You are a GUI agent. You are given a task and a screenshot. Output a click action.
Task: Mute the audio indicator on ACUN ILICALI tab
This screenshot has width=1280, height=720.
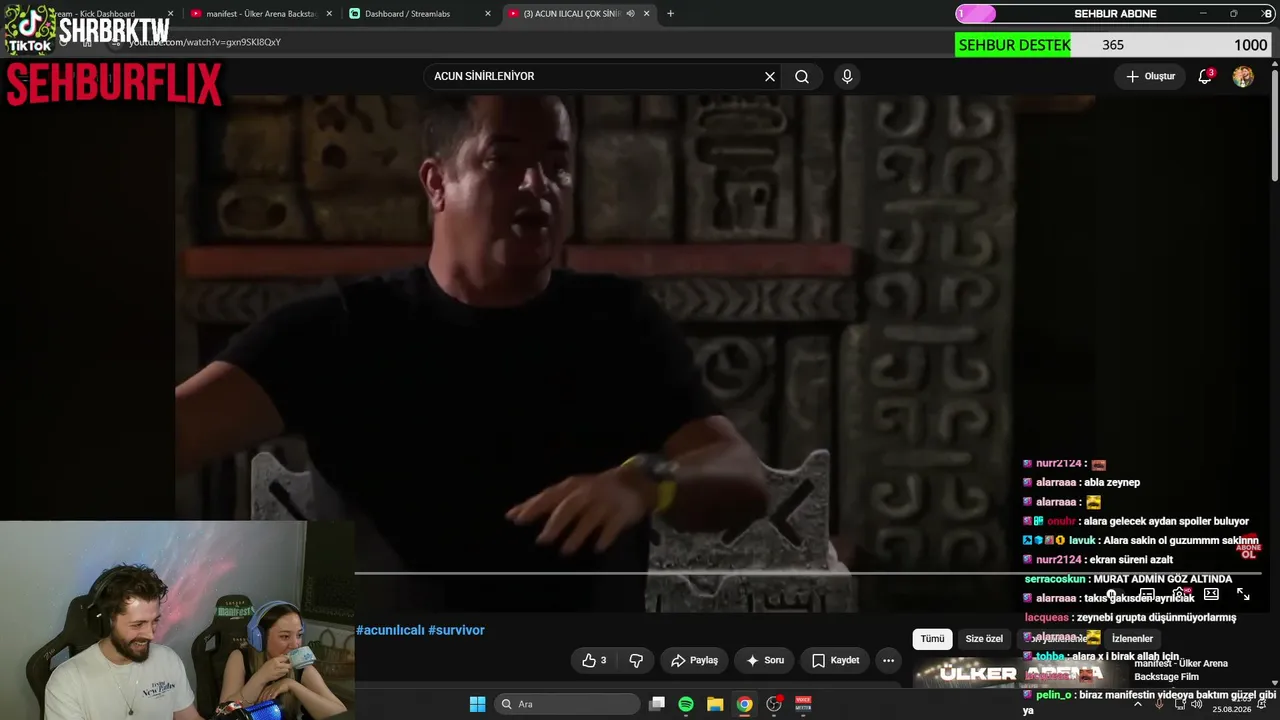(x=630, y=14)
